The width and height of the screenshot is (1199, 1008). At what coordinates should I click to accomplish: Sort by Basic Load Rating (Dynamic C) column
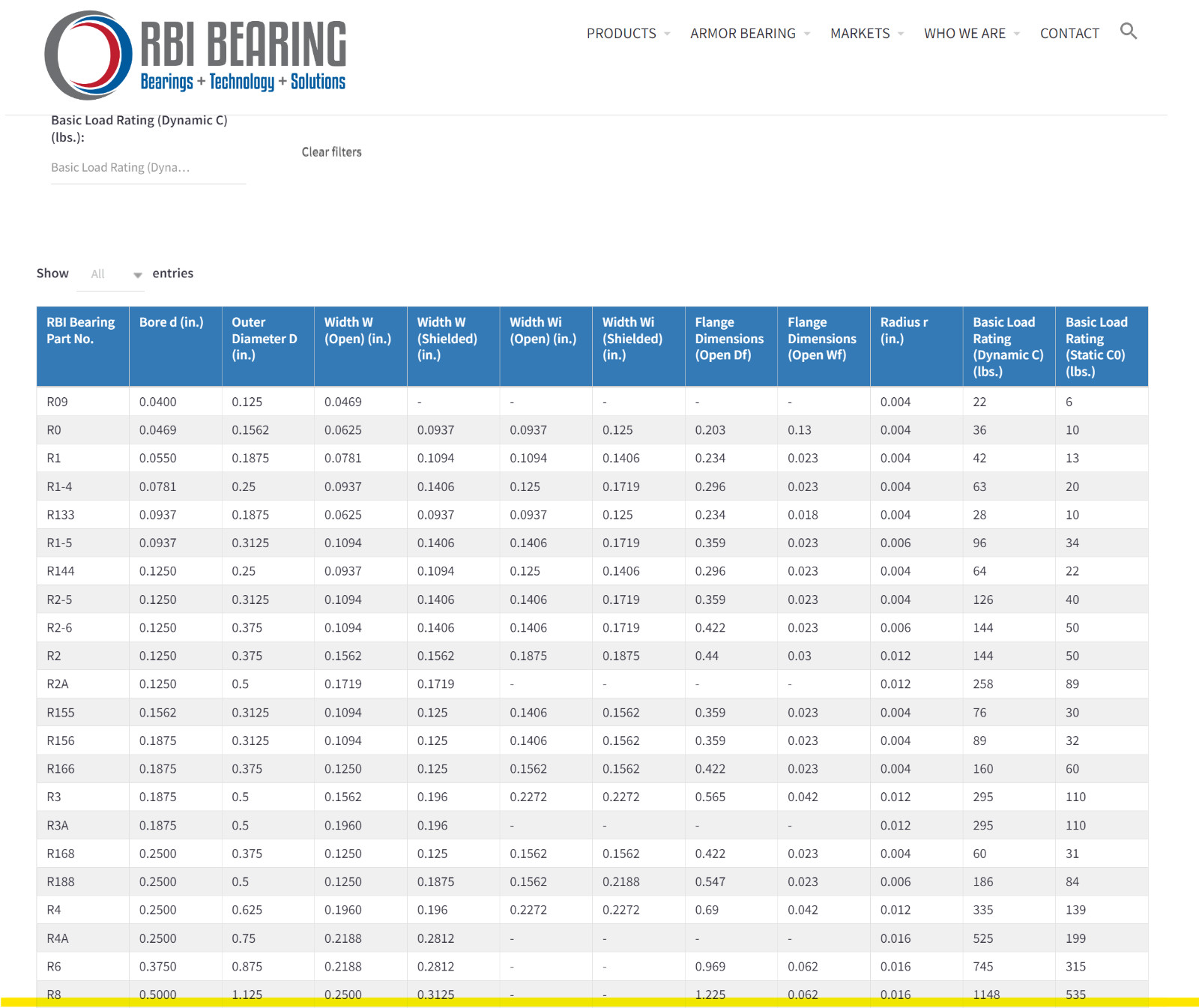1009,346
